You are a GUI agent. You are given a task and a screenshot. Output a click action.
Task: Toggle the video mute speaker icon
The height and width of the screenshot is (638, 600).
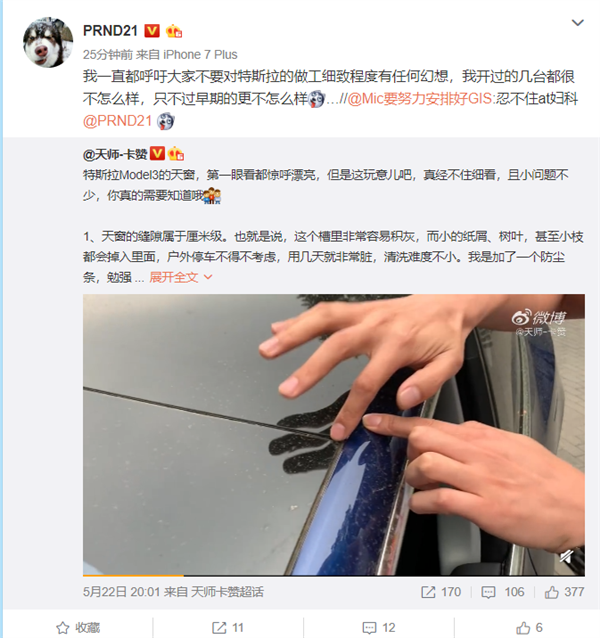[567, 556]
